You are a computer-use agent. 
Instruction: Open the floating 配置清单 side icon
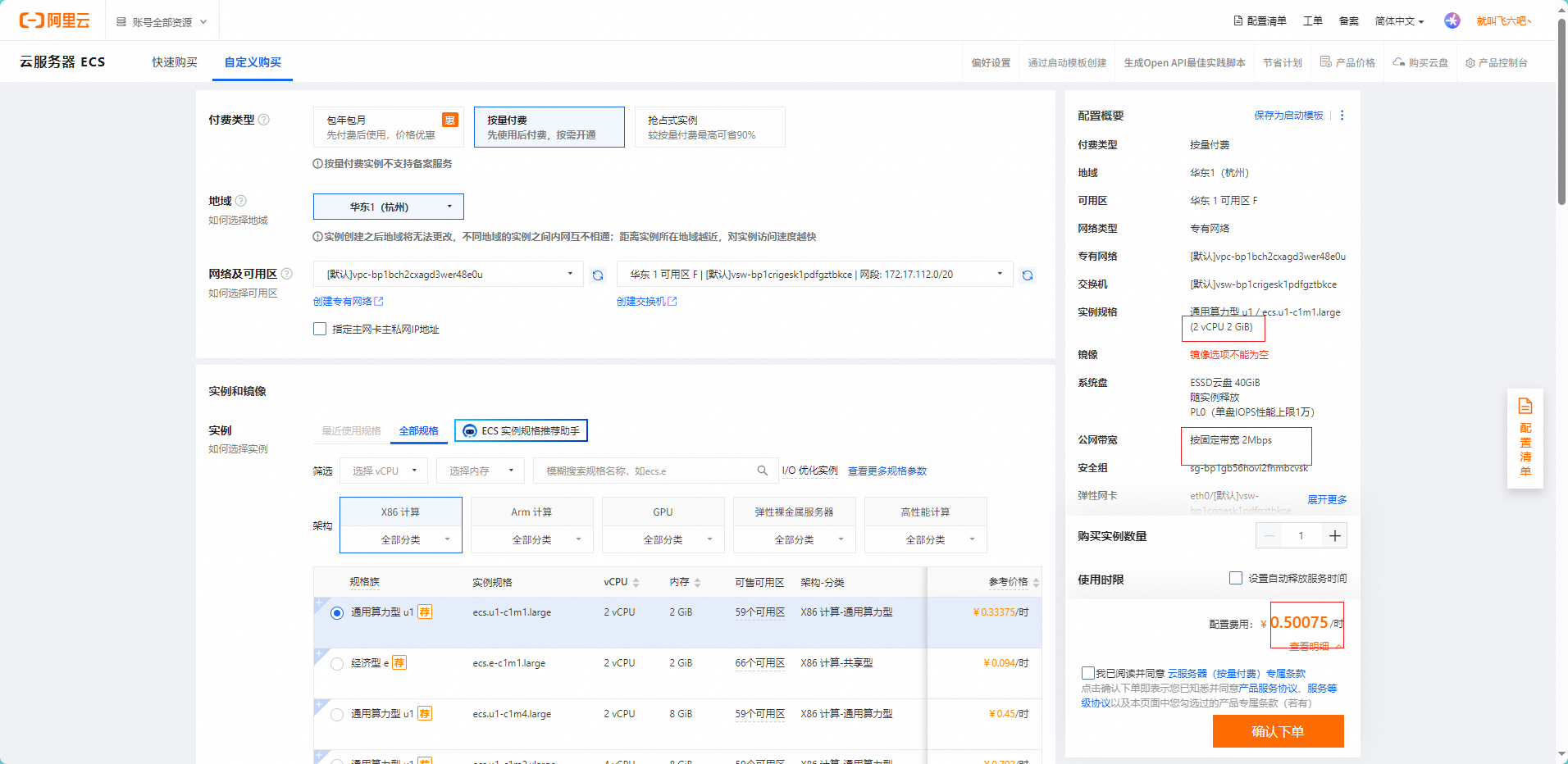tap(1525, 439)
